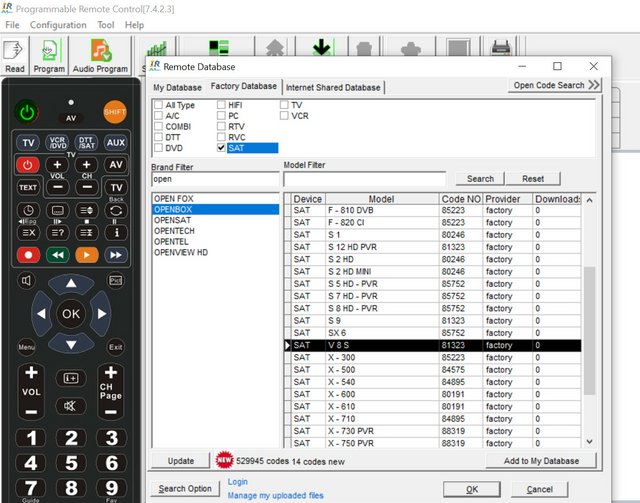Viewport: 640px width, 503px height.
Task: Click number 5 on the remote keypad
Action: pos(71,463)
